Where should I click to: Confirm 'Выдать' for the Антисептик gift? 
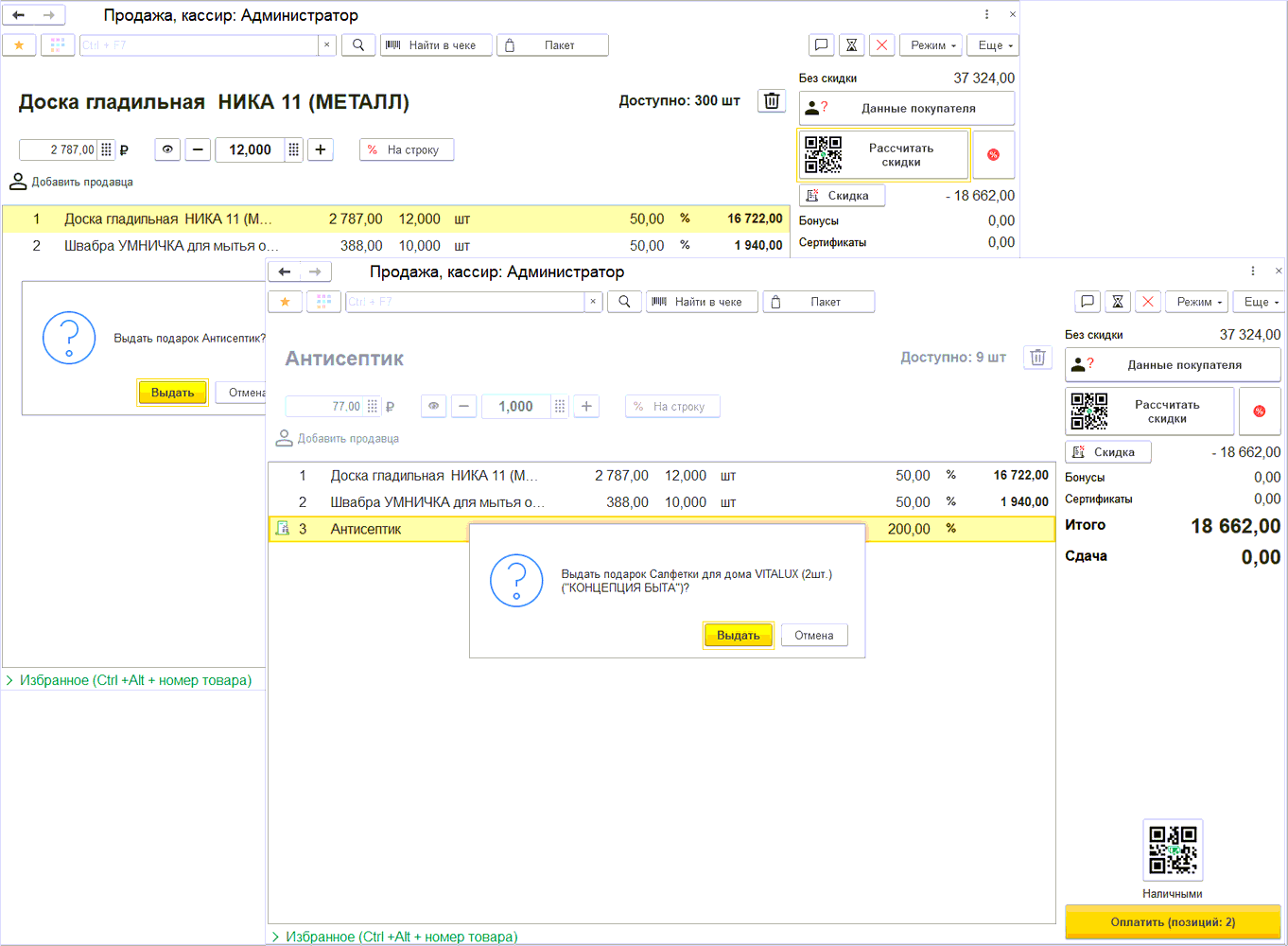(172, 393)
